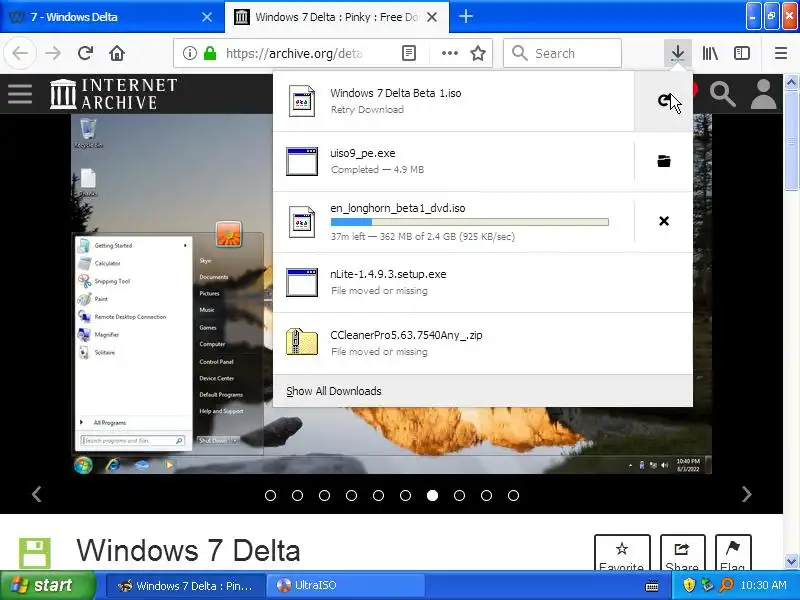Show previous screenshot with left carousel arrow
This screenshot has width=800, height=600.
pos(36,494)
